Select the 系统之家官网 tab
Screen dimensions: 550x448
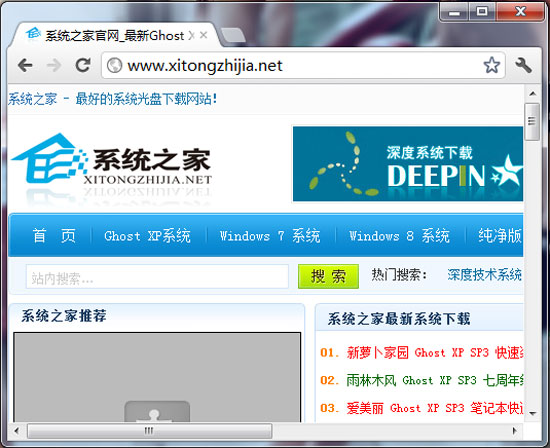point(114,35)
